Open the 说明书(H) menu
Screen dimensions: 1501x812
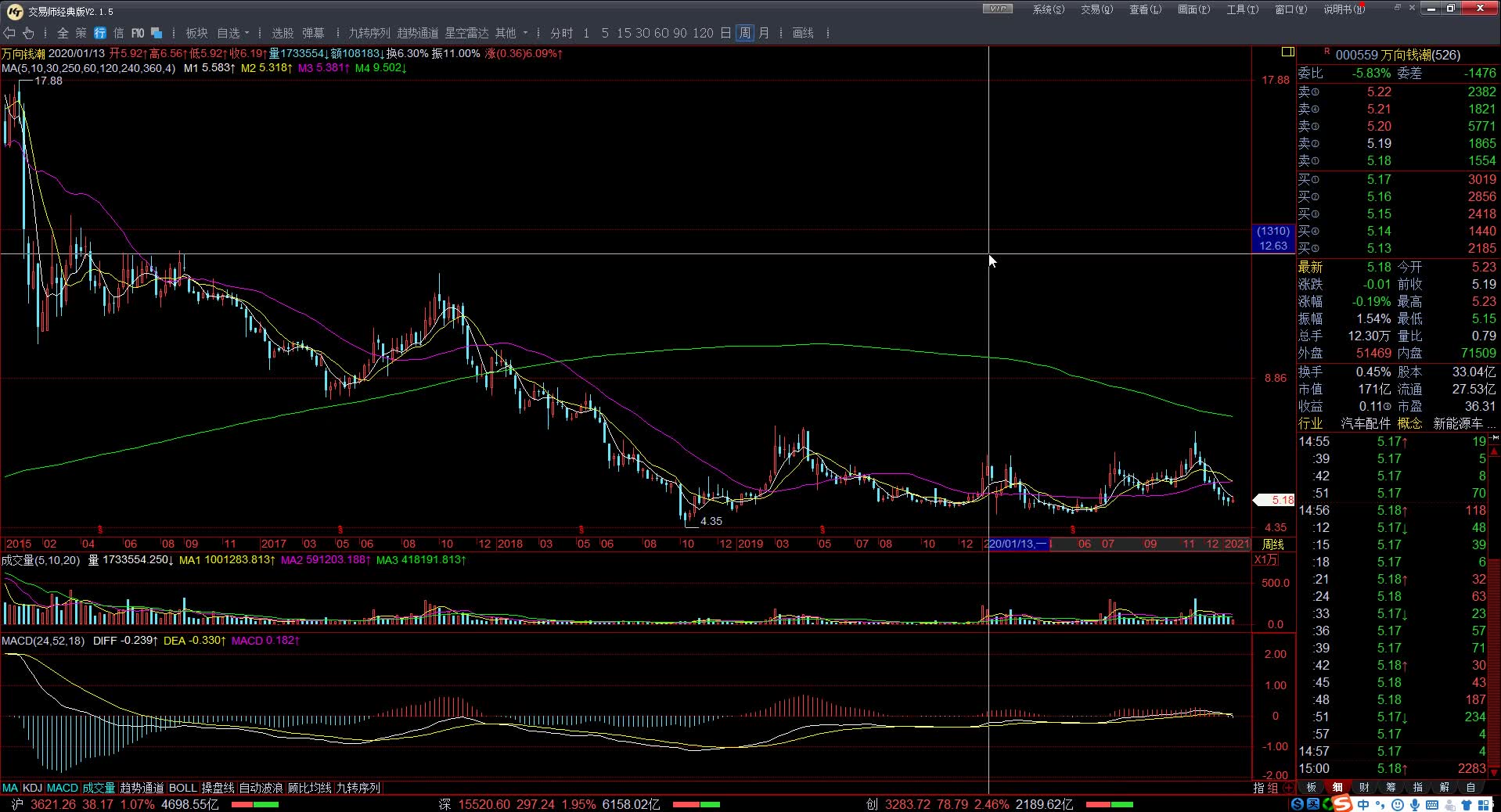[x=1344, y=9]
